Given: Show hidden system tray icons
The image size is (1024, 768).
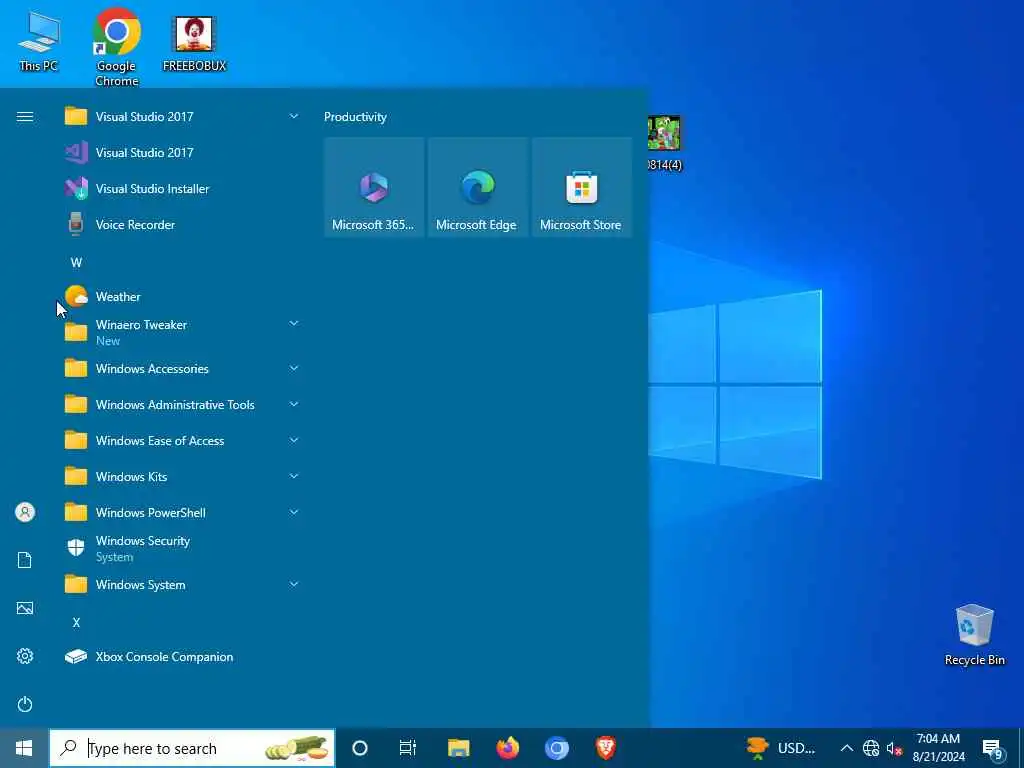Looking at the screenshot, I should pyautogui.click(x=846, y=748).
